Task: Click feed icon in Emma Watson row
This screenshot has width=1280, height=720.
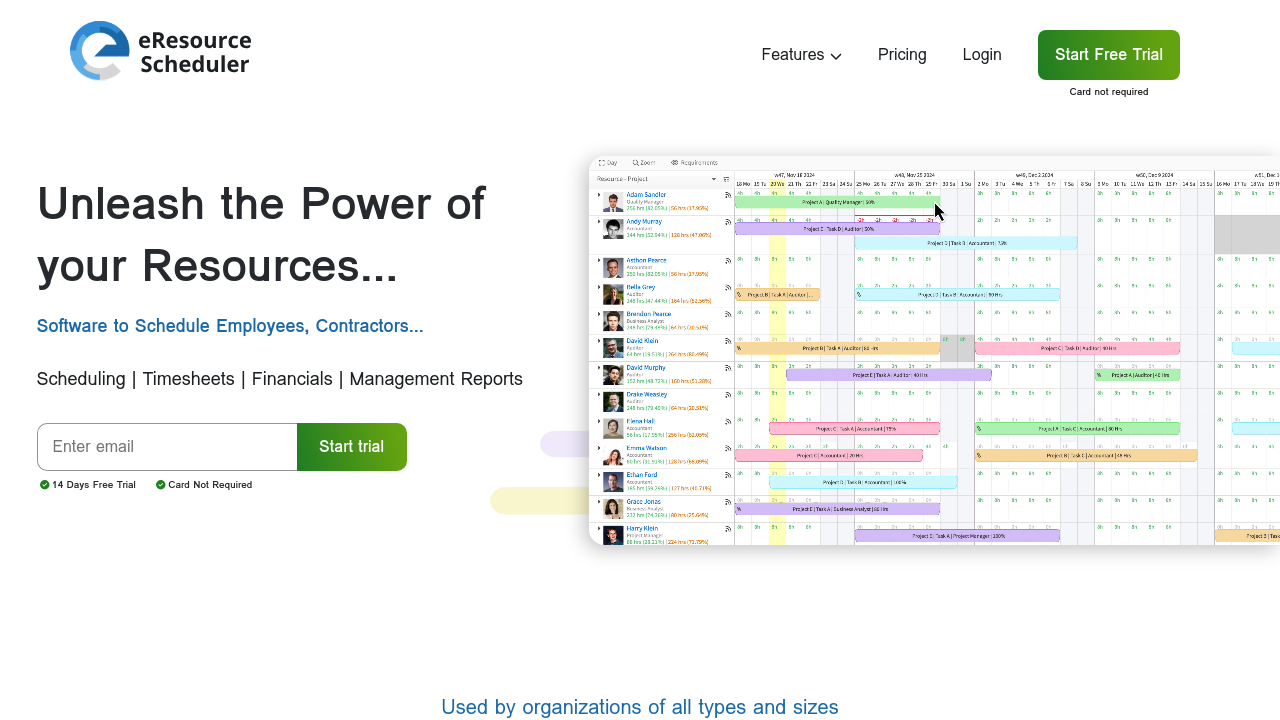Action: tap(728, 448)
